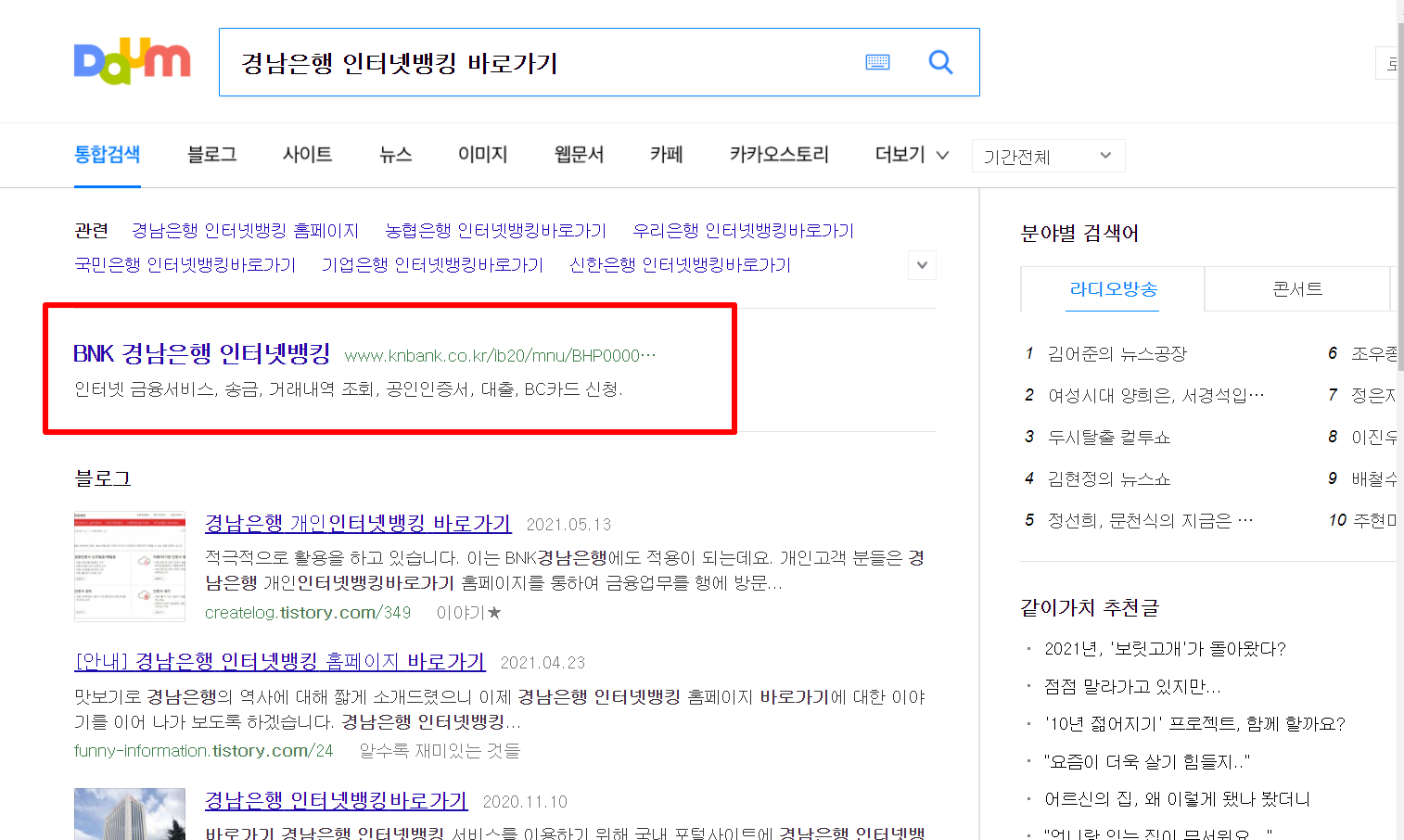Click the 블로그 section heading
The width and height of the screenshot is (1404, 840).
pos(103,479)
